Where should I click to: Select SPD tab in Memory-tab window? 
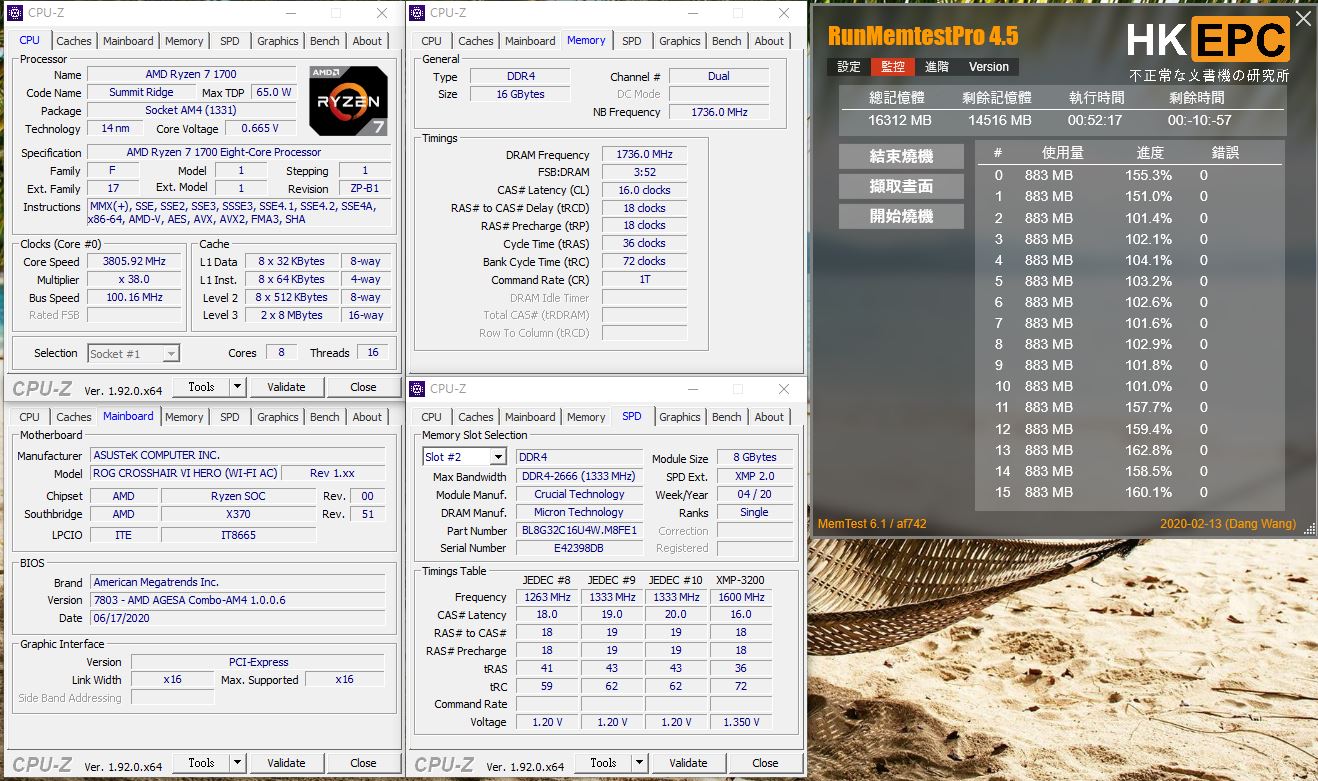(x=632, y=41)
